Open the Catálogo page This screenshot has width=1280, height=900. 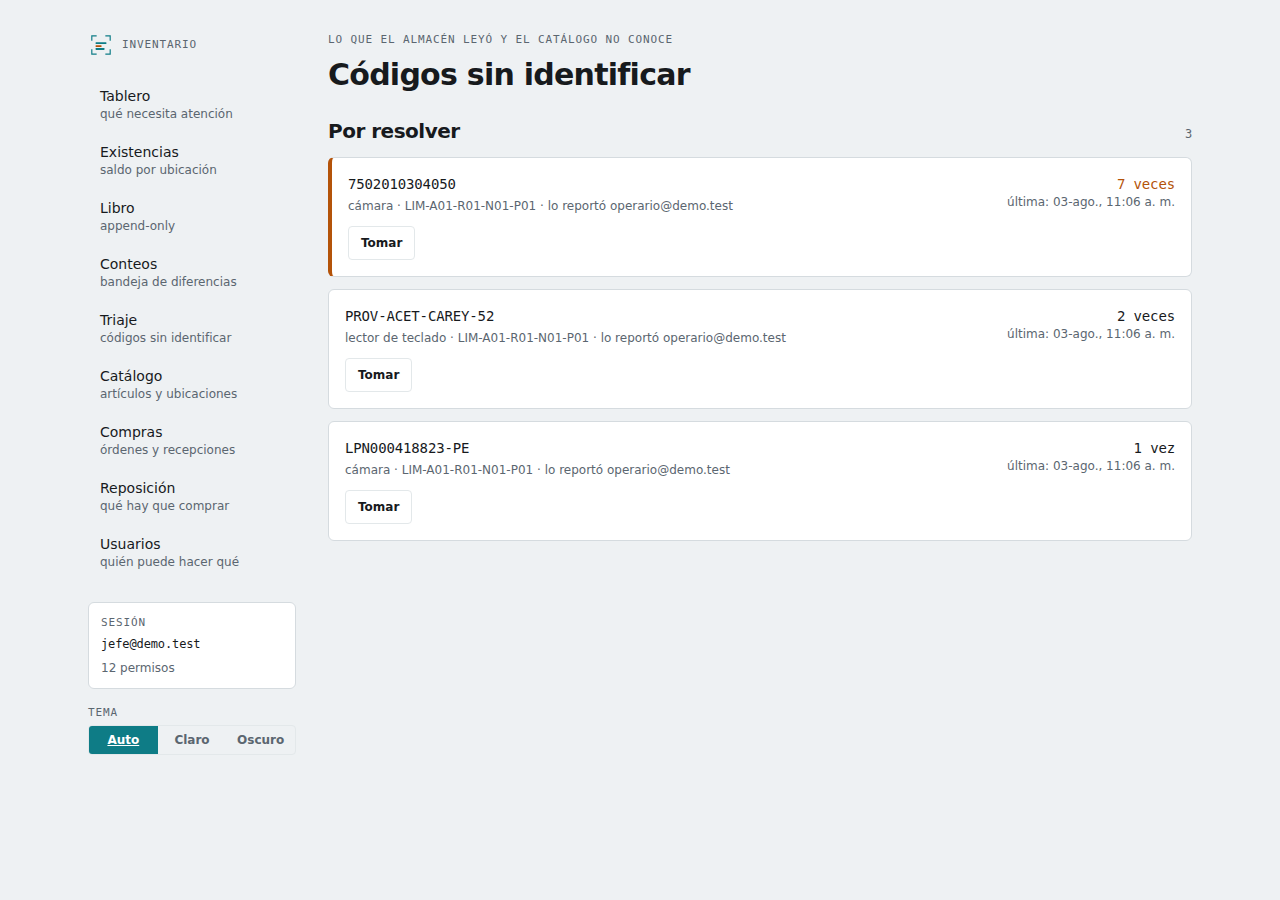pos(192,384)
